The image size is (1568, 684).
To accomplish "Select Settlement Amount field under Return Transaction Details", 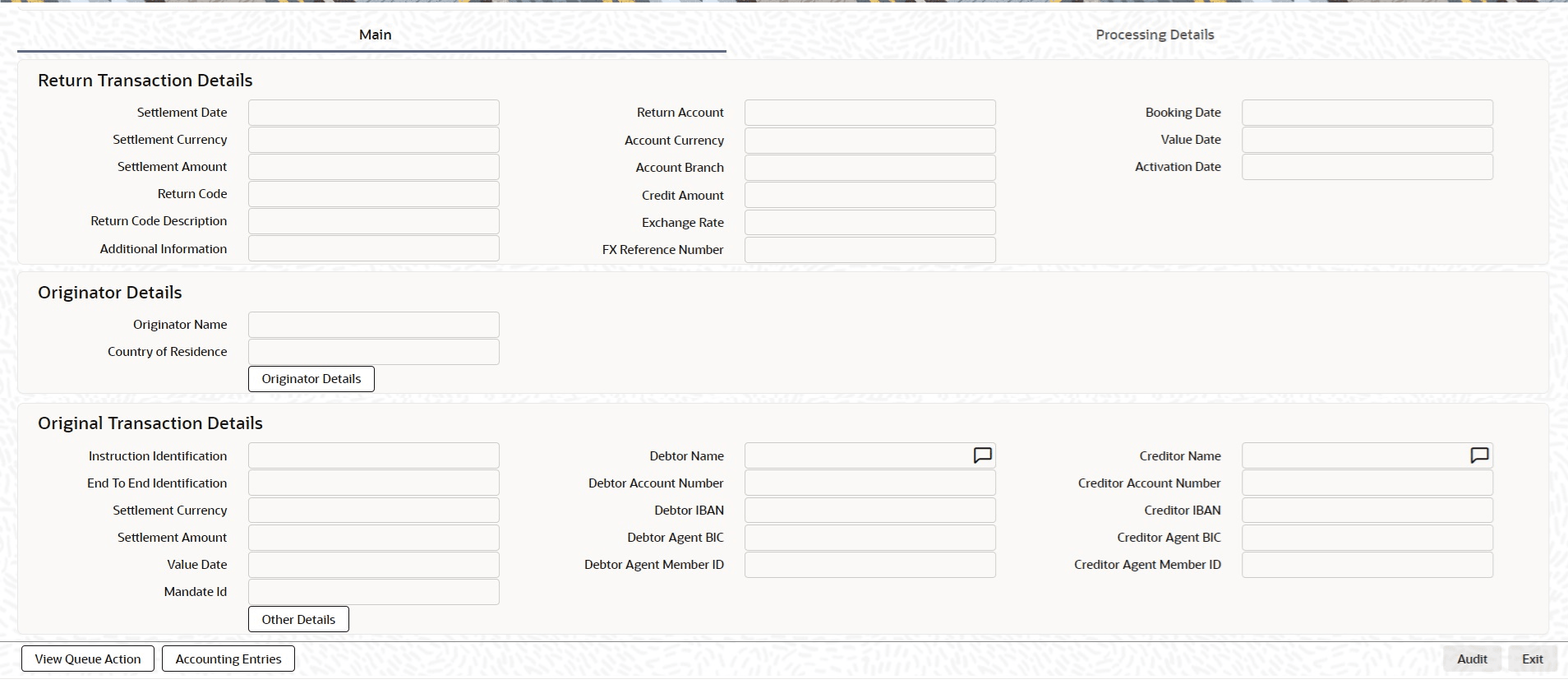I will coord(374,167).
